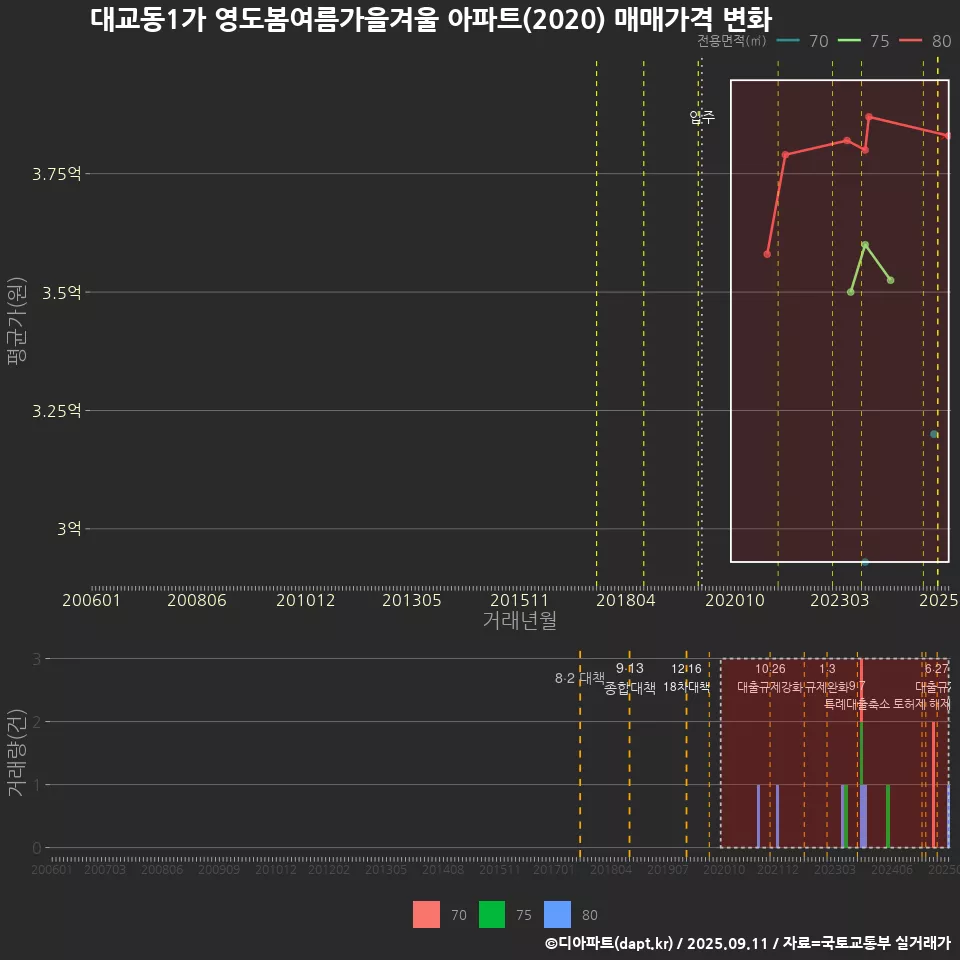Click the 3.75억 y-axis label

click(x=56, y=174)
